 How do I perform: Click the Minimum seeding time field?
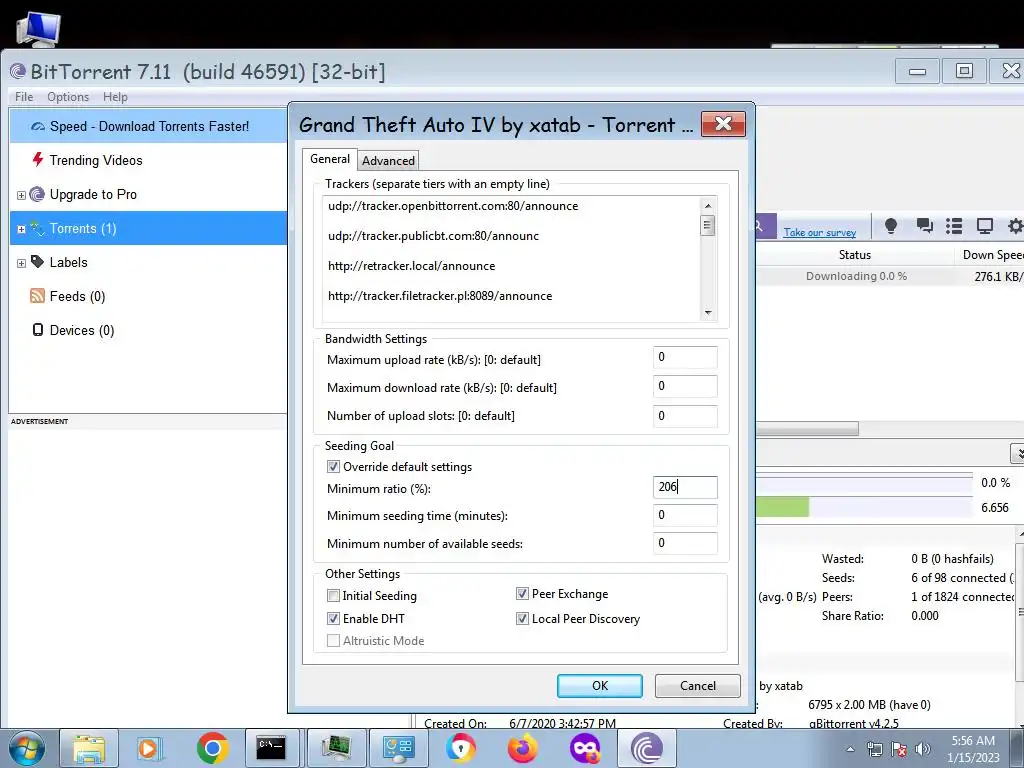tap(685, 515)
